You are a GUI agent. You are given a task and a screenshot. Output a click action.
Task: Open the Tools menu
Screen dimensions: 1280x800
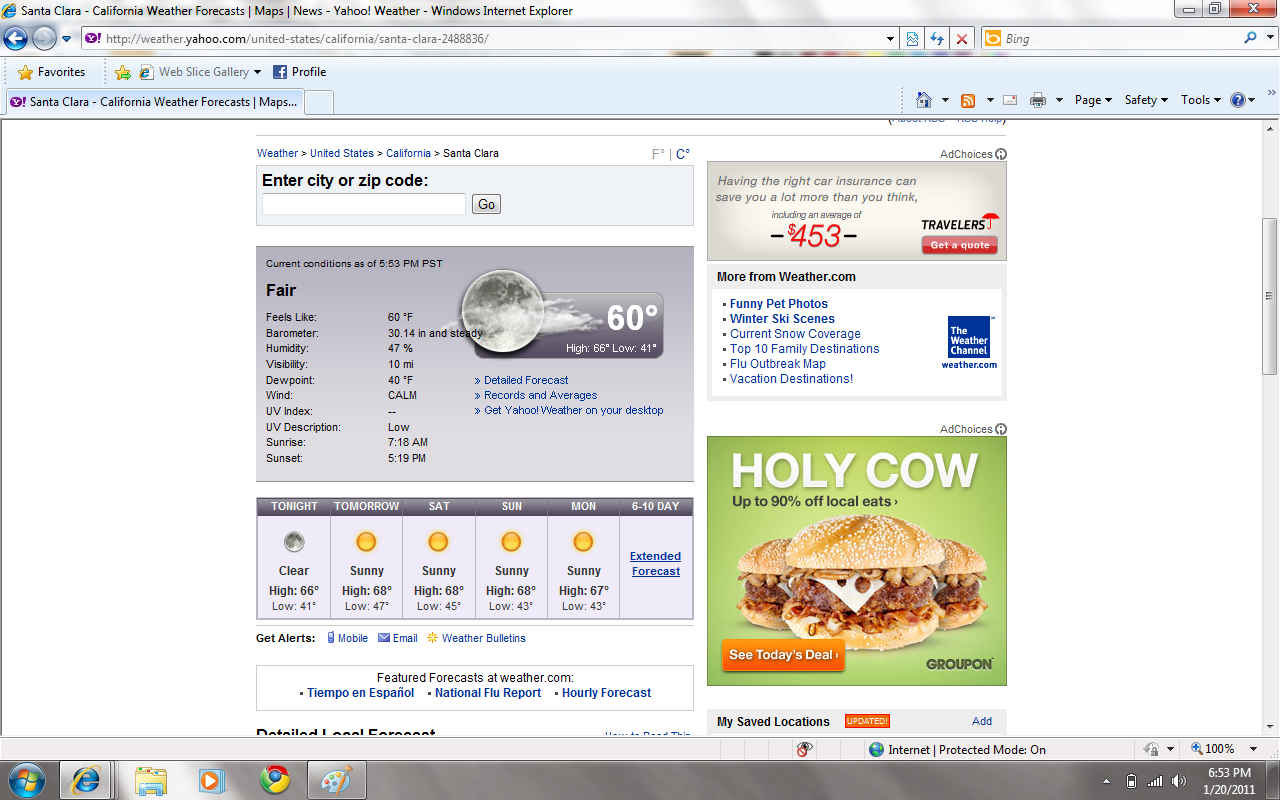[1201, 100]
